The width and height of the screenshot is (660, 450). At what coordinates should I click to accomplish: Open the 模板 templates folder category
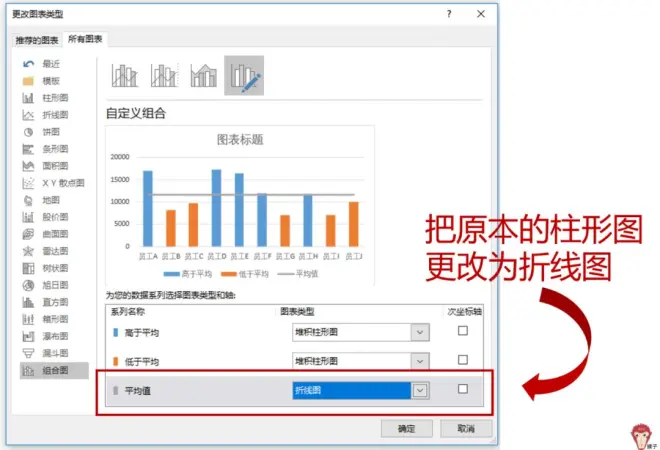[x=41, y=81]
